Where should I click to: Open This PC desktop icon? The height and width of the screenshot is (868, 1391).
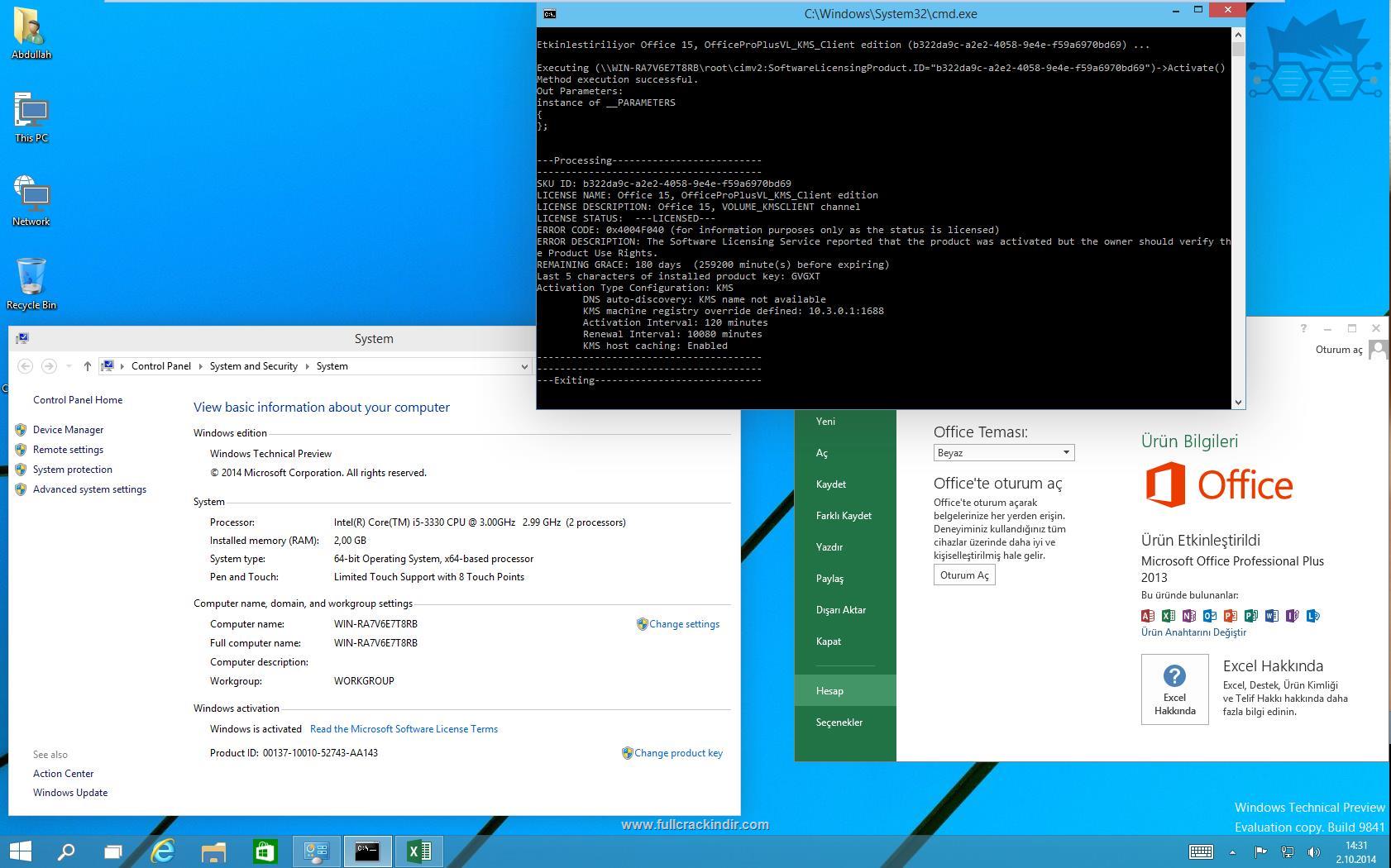click(31, 118)
